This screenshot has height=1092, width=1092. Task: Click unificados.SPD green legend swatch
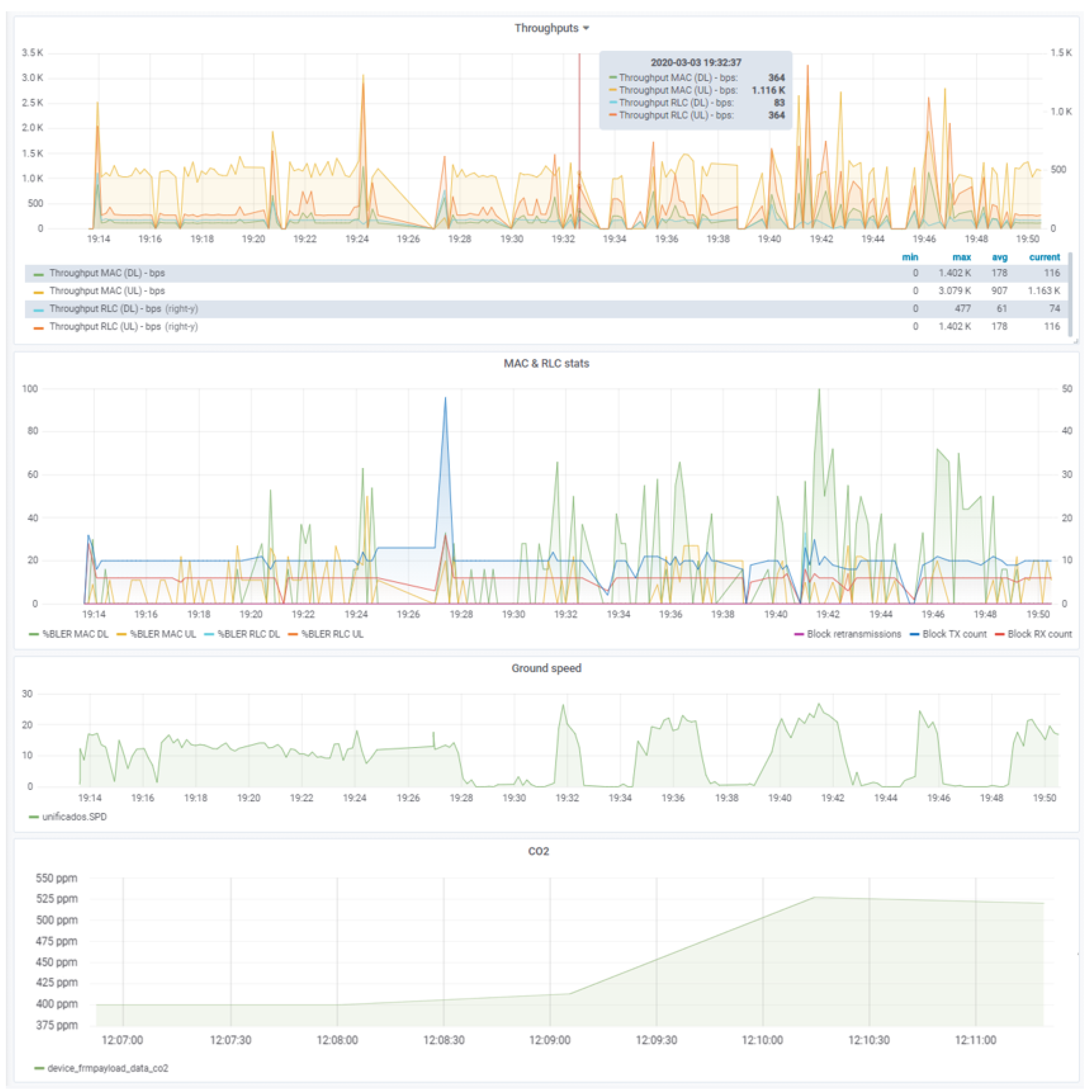(x=33, y=817)
